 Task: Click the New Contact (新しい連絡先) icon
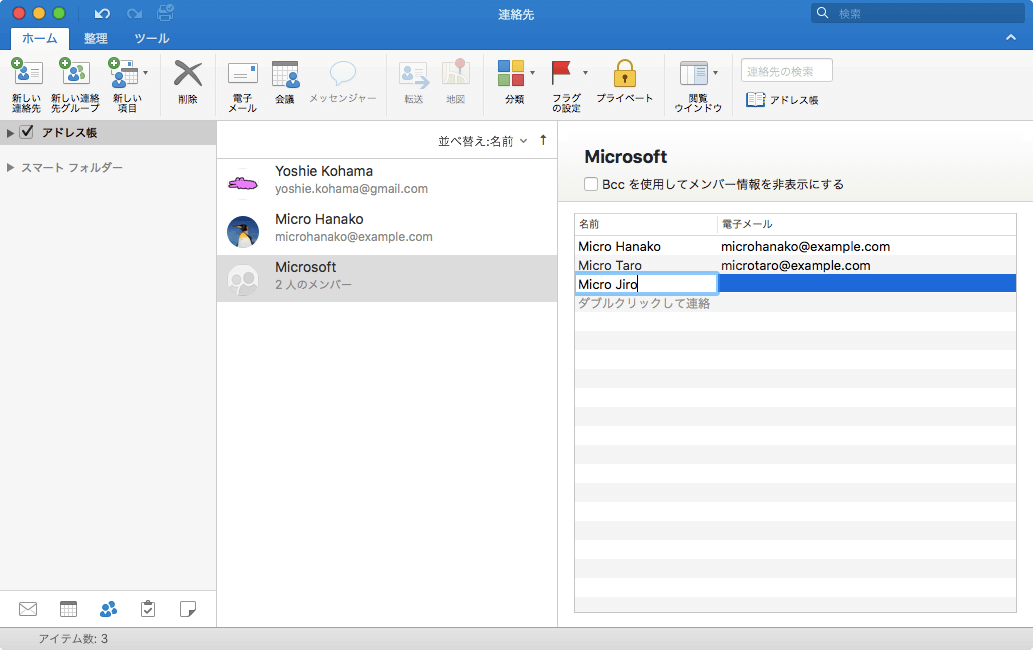pyautogui.click(x=26, y=72)
